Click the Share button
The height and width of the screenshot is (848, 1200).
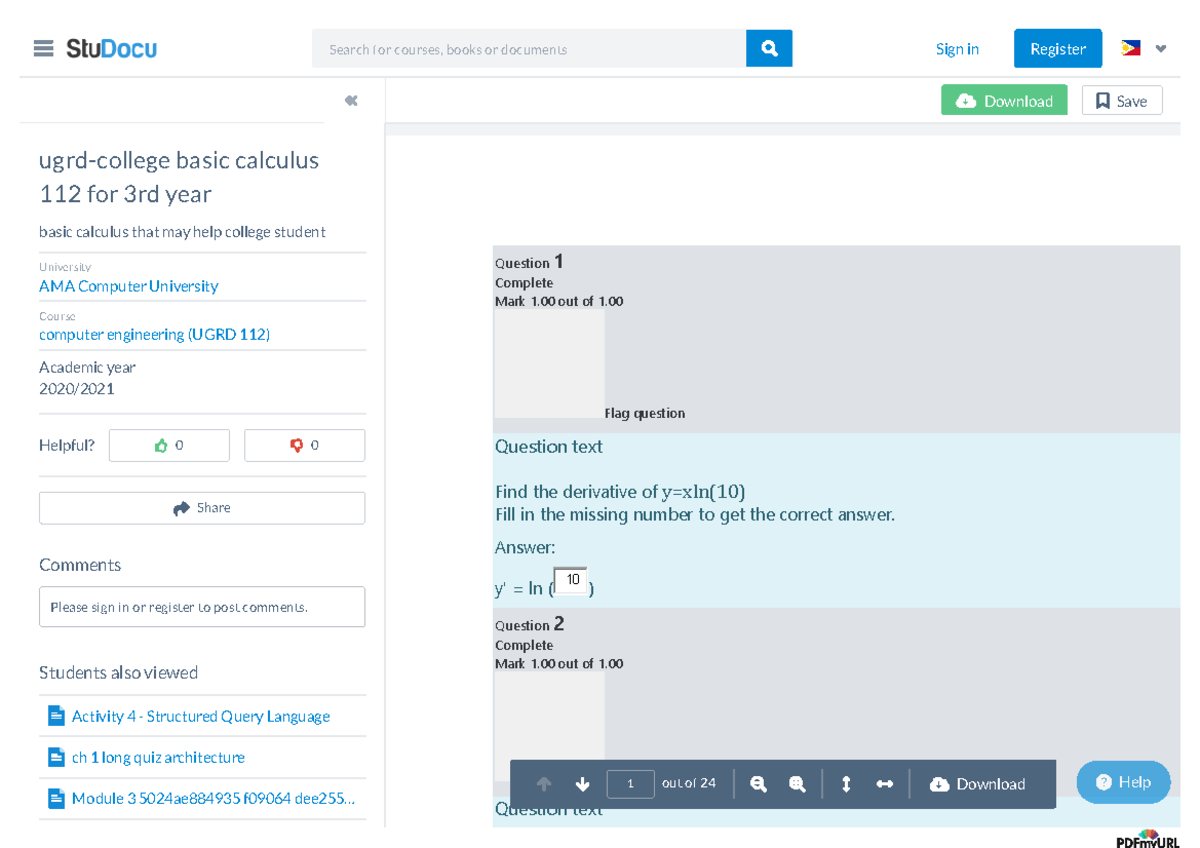202,508
